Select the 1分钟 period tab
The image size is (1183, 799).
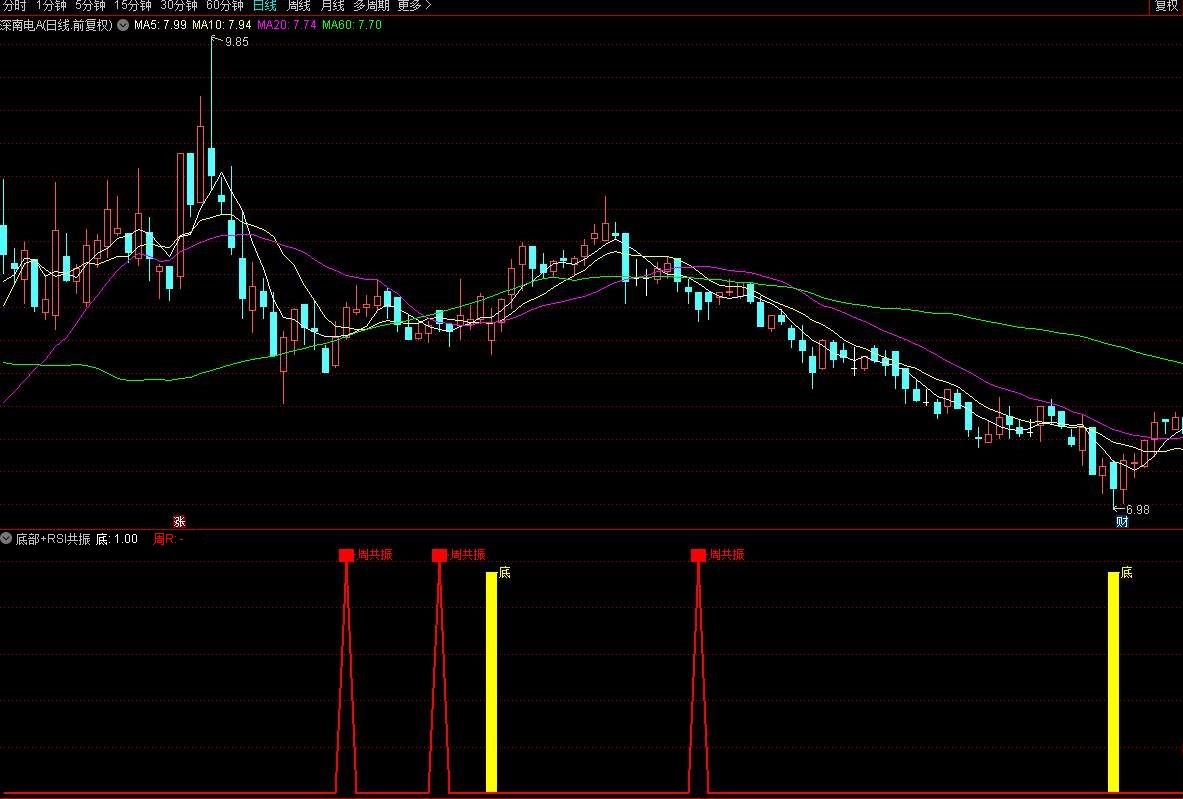click(x=51, y=6)
